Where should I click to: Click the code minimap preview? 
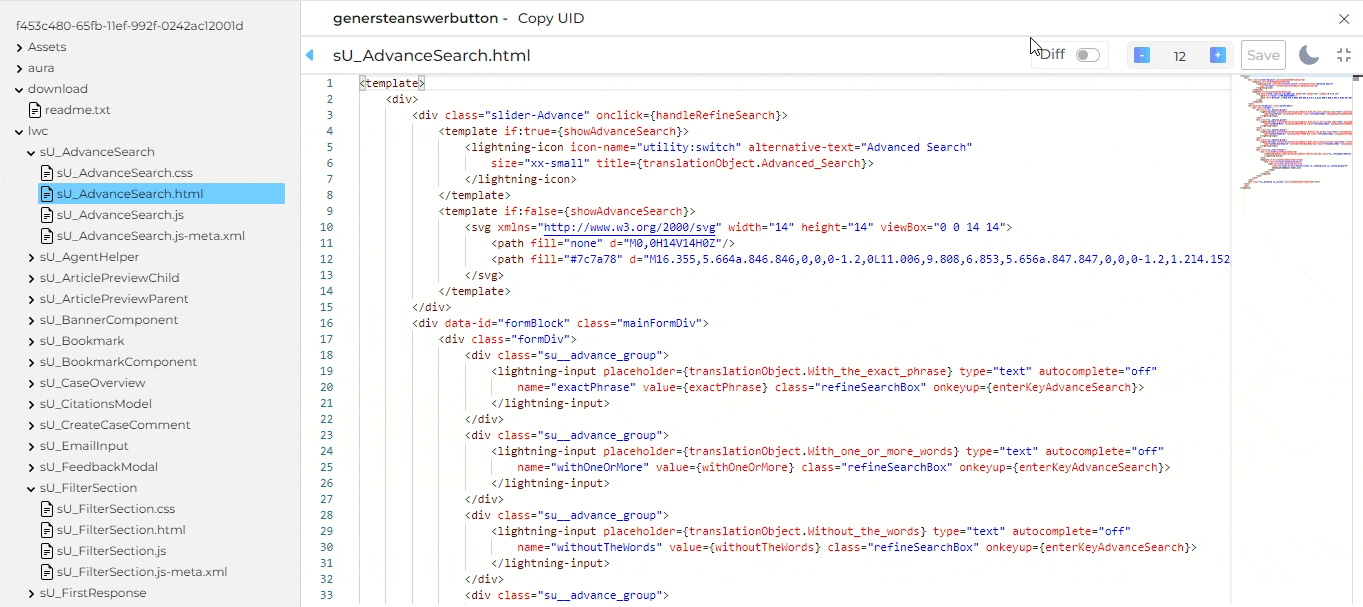click(1290, 130)
